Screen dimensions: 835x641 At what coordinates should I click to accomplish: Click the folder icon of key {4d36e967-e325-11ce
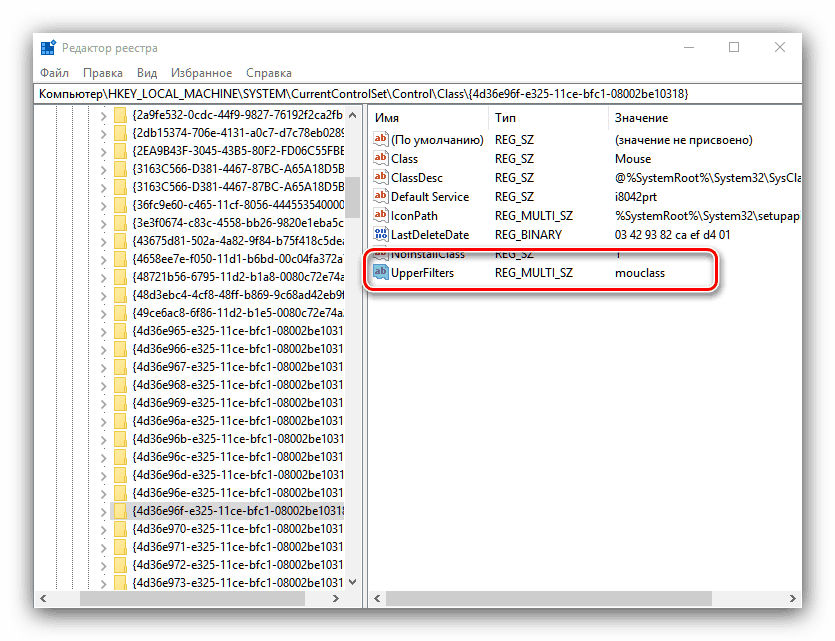point(121,367)
